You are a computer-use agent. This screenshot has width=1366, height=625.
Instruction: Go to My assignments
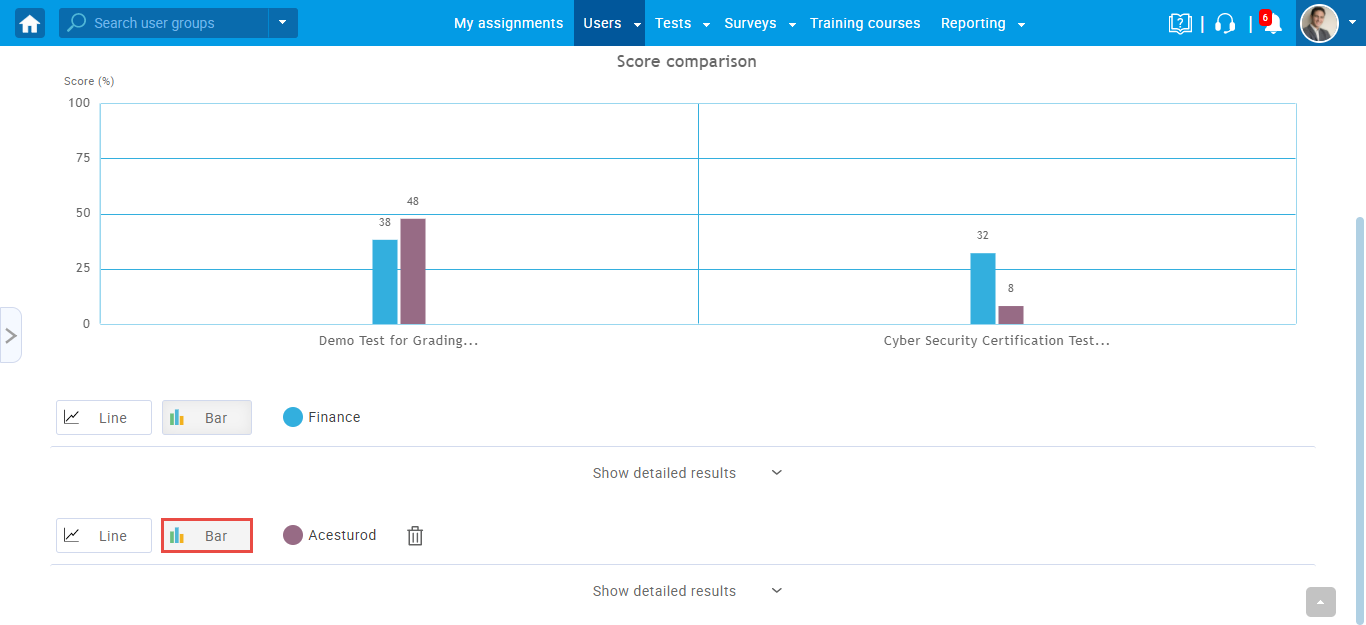coord(508,23)
